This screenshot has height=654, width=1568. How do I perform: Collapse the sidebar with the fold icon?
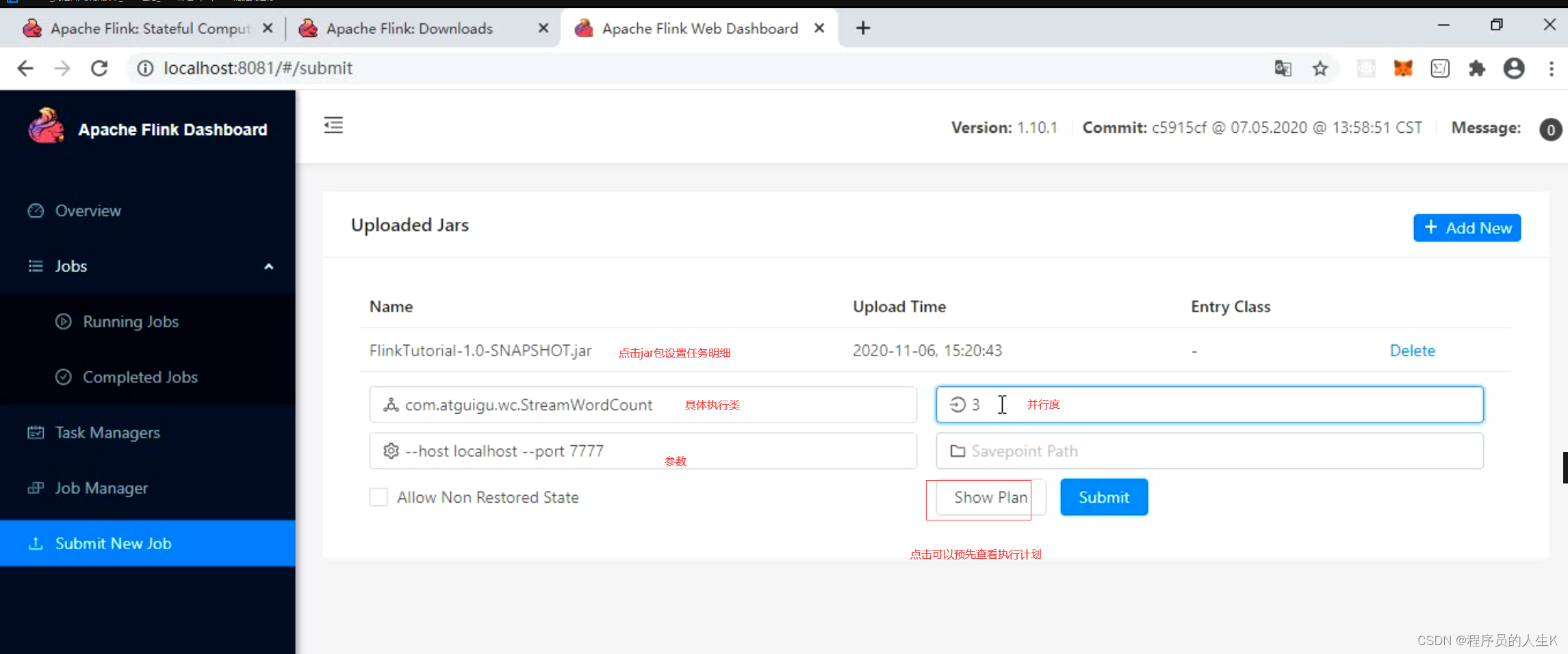point(333,125)
